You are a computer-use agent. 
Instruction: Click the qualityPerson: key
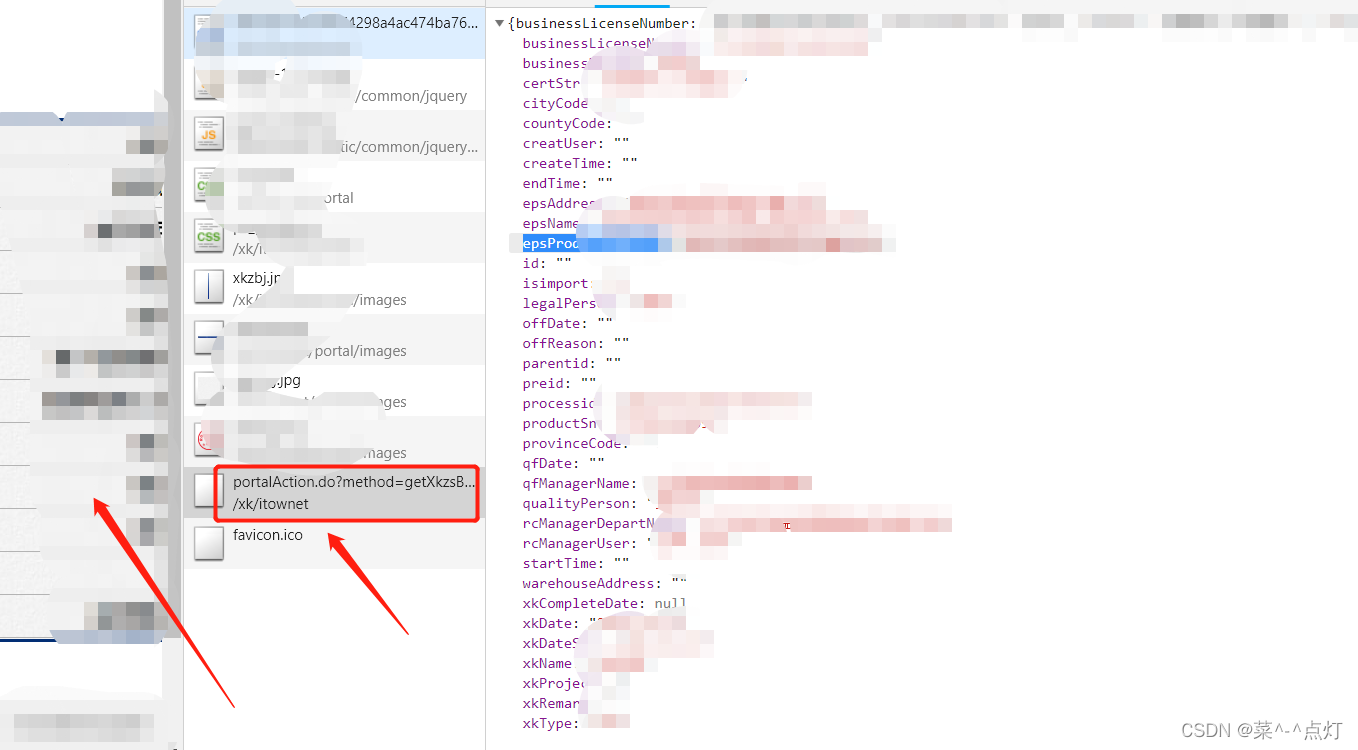pyautogui.click(x=580, y=503)
